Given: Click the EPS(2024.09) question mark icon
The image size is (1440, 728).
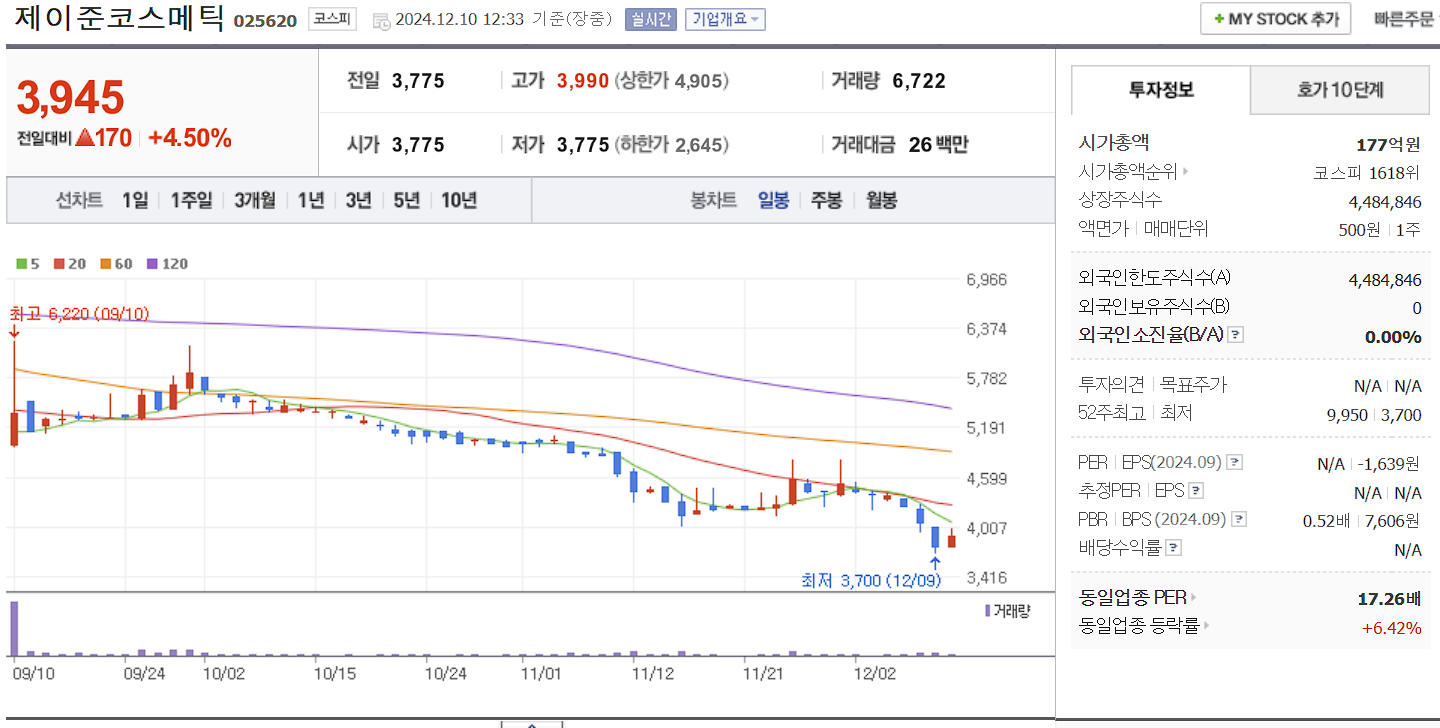Looking at the screenshot, I should coord(1233,462).
